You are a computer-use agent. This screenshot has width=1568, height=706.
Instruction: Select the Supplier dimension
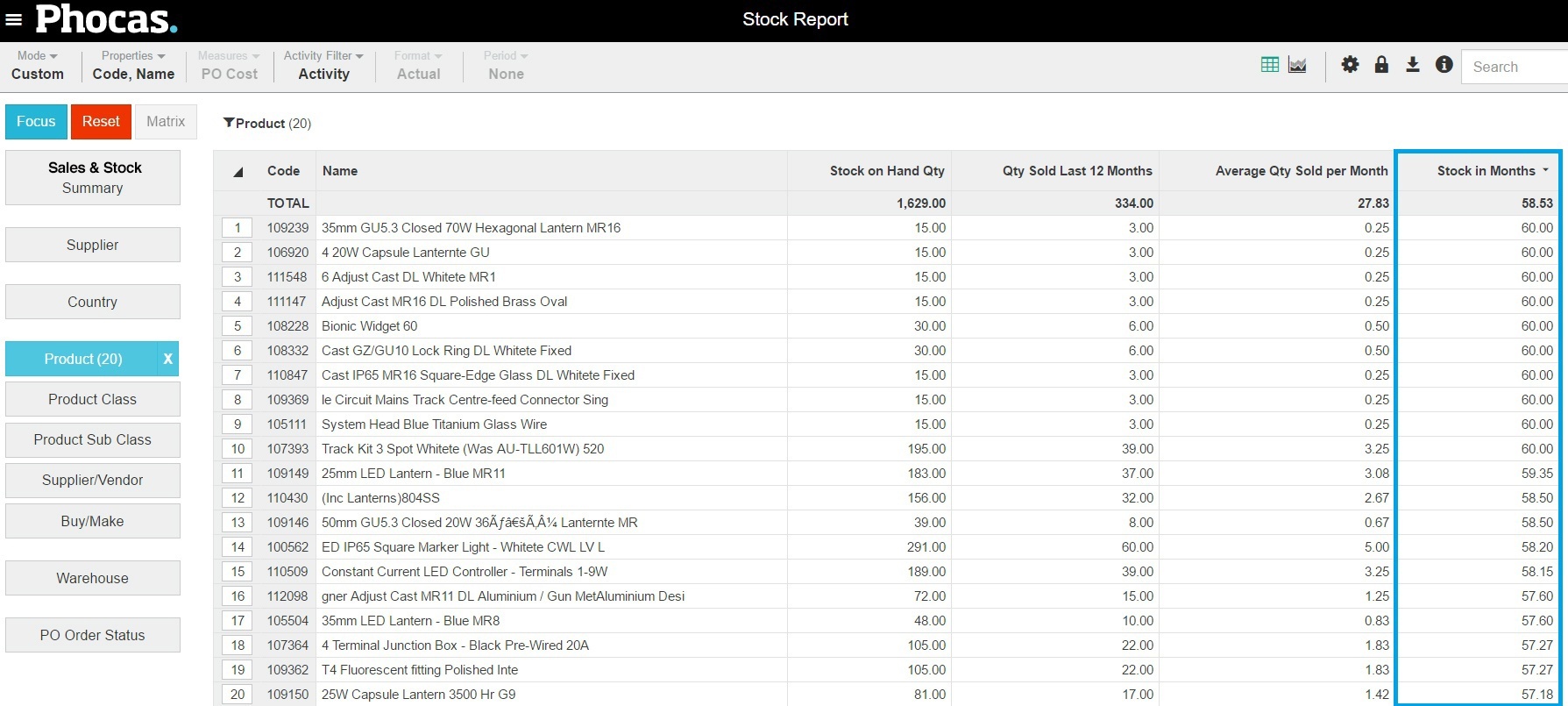coord(93,245)
